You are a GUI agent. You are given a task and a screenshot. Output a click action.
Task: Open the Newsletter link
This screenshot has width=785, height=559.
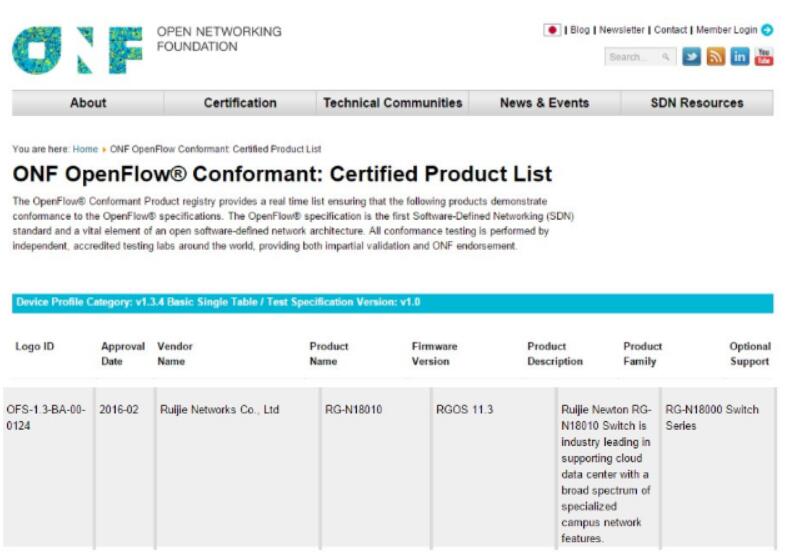(622, 30)
